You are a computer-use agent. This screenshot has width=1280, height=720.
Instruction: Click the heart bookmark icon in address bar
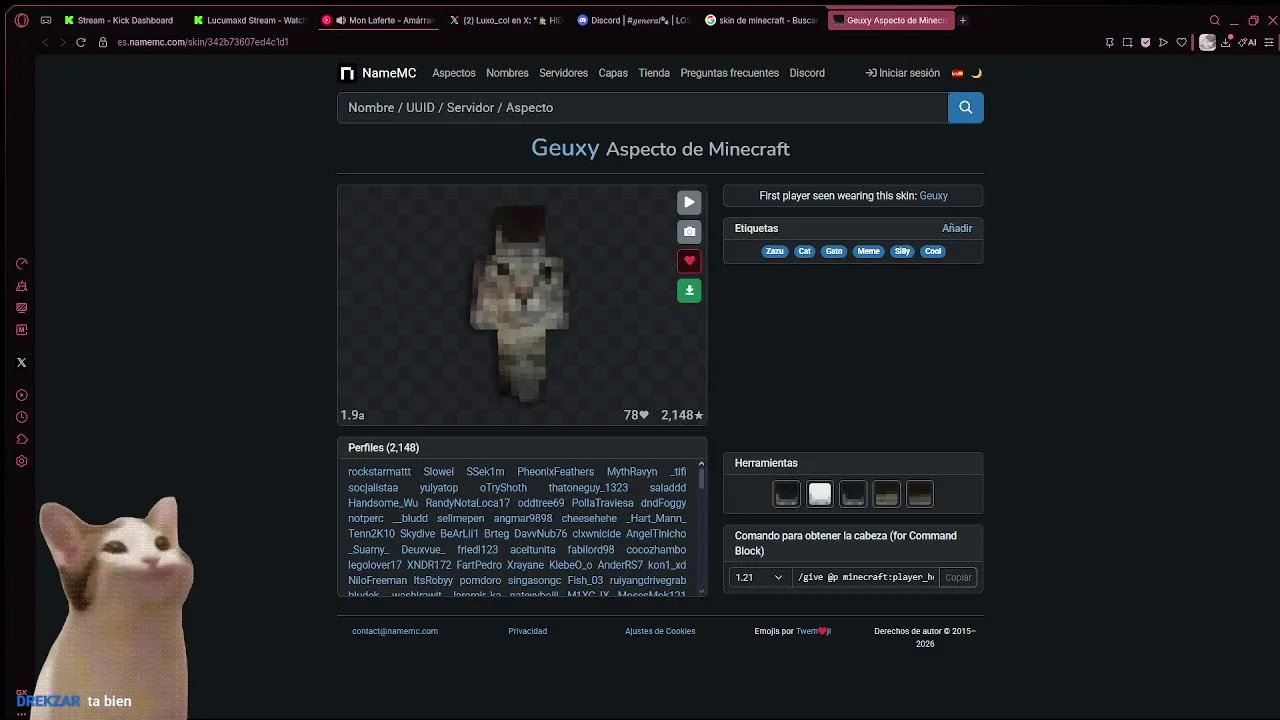(x=1181, y=42)
